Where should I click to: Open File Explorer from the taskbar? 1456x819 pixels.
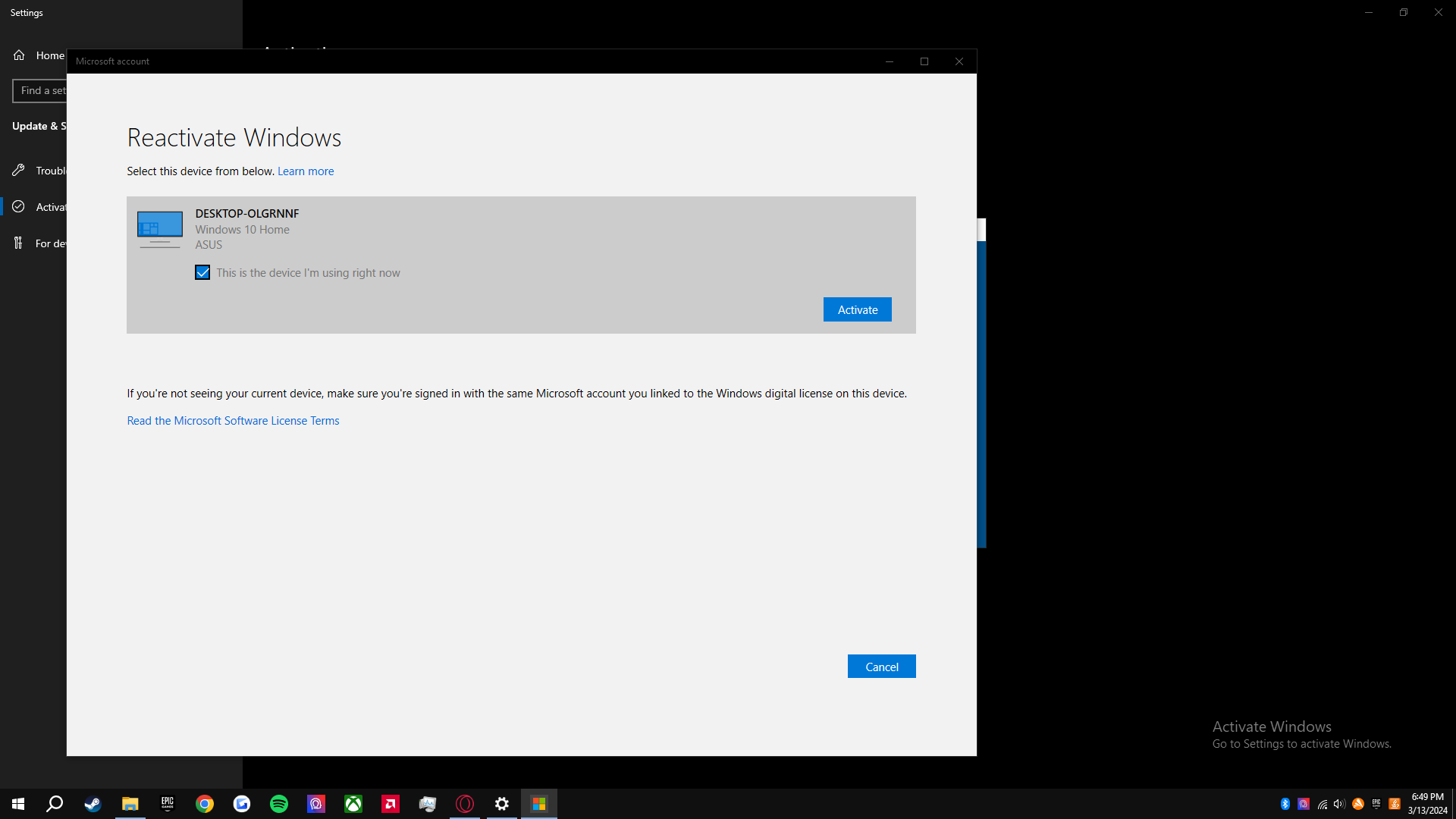[x=130, y=803]
